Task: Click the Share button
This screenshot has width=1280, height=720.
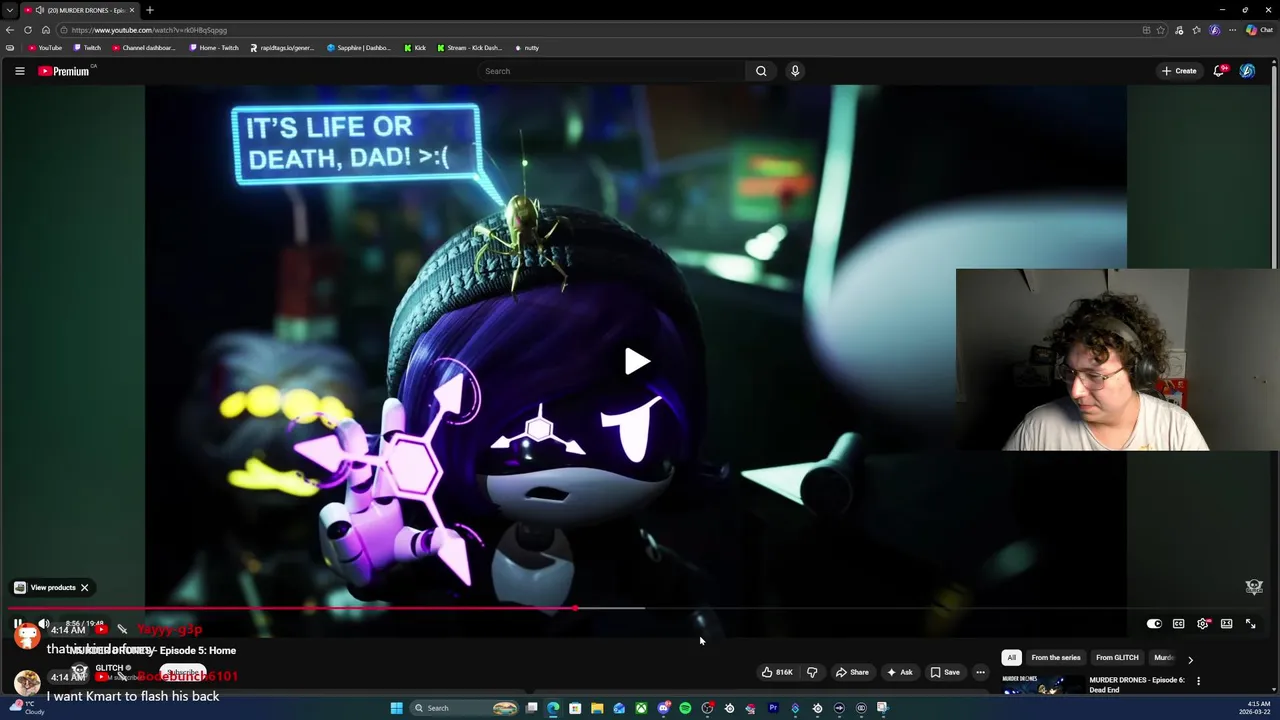Action: [x=852, y=672]
